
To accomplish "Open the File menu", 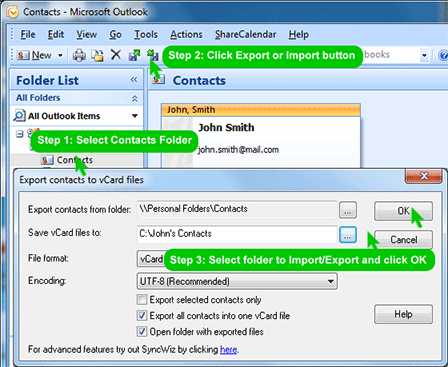I will tap(28, 34).
